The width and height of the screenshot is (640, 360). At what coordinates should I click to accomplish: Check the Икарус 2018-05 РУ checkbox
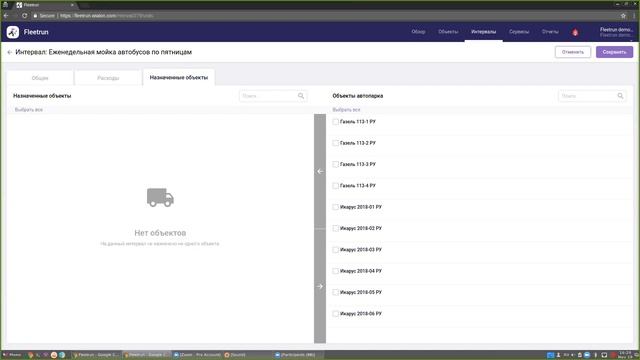[336, 292]
